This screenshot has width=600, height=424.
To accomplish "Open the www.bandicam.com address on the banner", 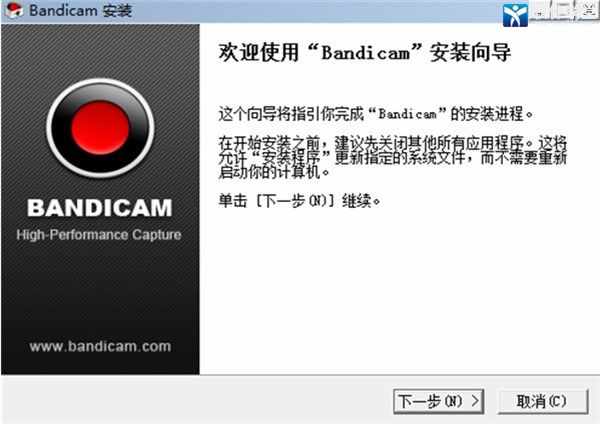I will (x=100, y=346).
